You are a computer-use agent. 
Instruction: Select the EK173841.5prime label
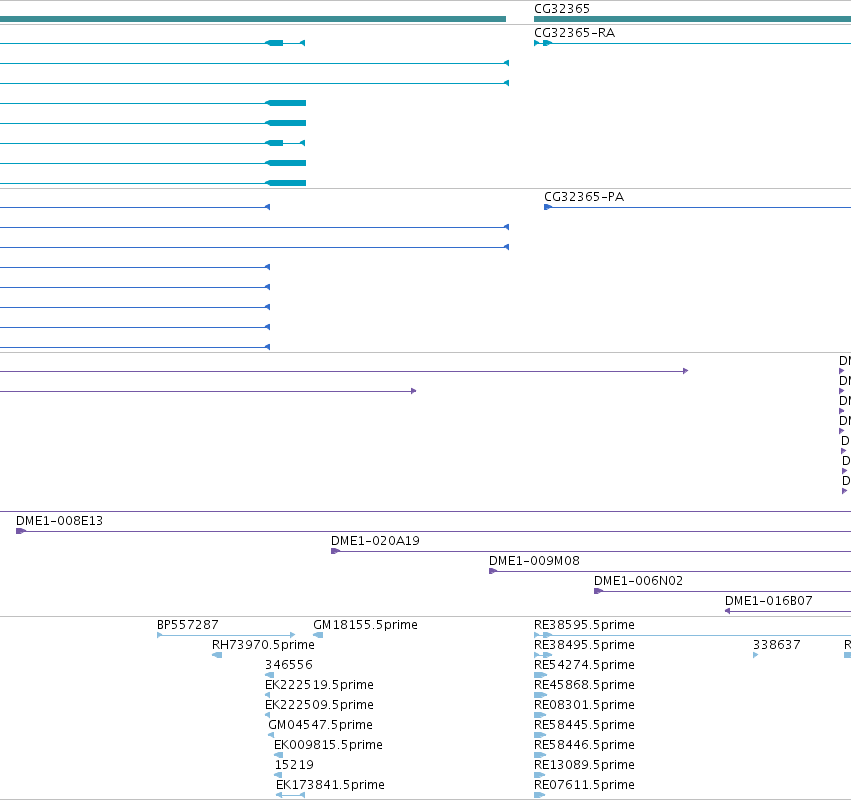tap(330, 785)
